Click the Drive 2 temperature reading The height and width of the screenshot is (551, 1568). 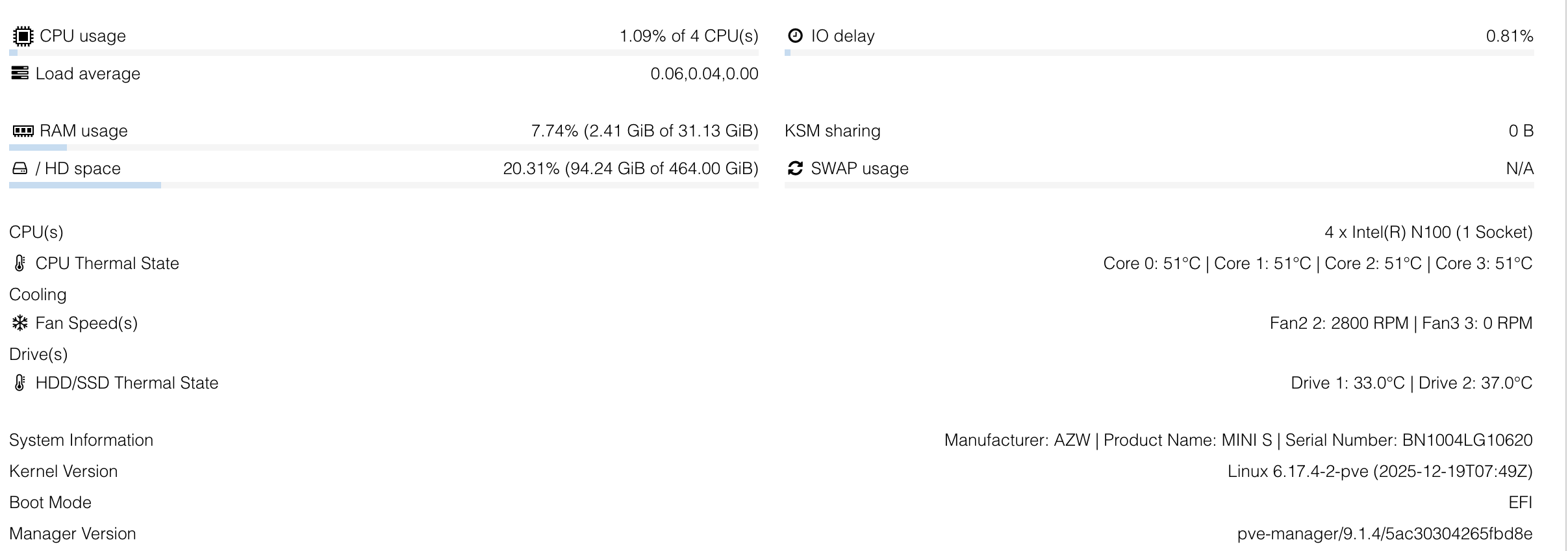tap(1475, 383)
